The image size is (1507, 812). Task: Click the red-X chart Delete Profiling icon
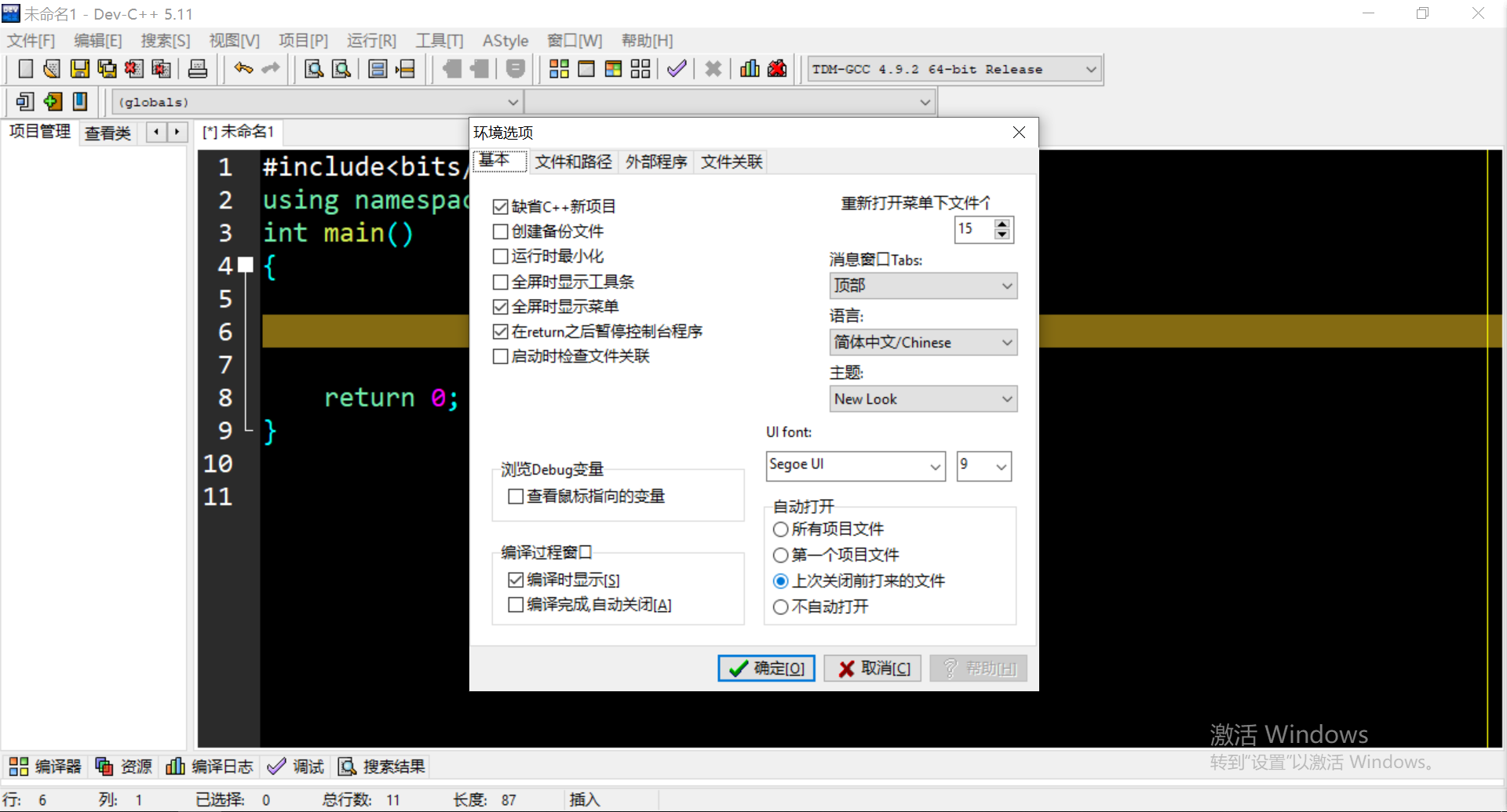777,69
